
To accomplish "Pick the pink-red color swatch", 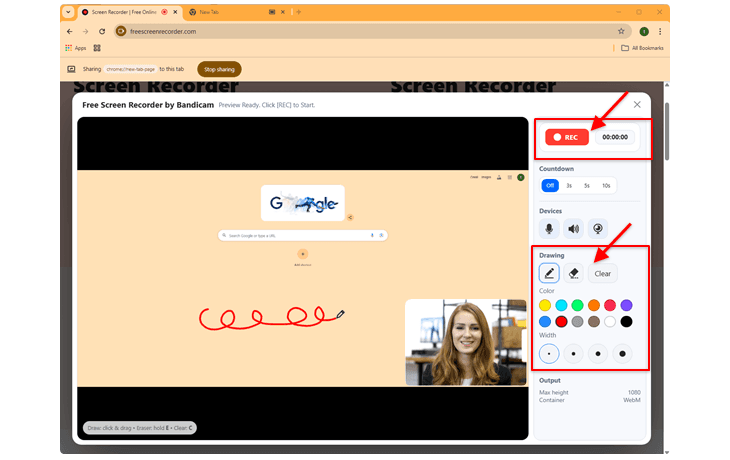I will click(x=610, y=305).
